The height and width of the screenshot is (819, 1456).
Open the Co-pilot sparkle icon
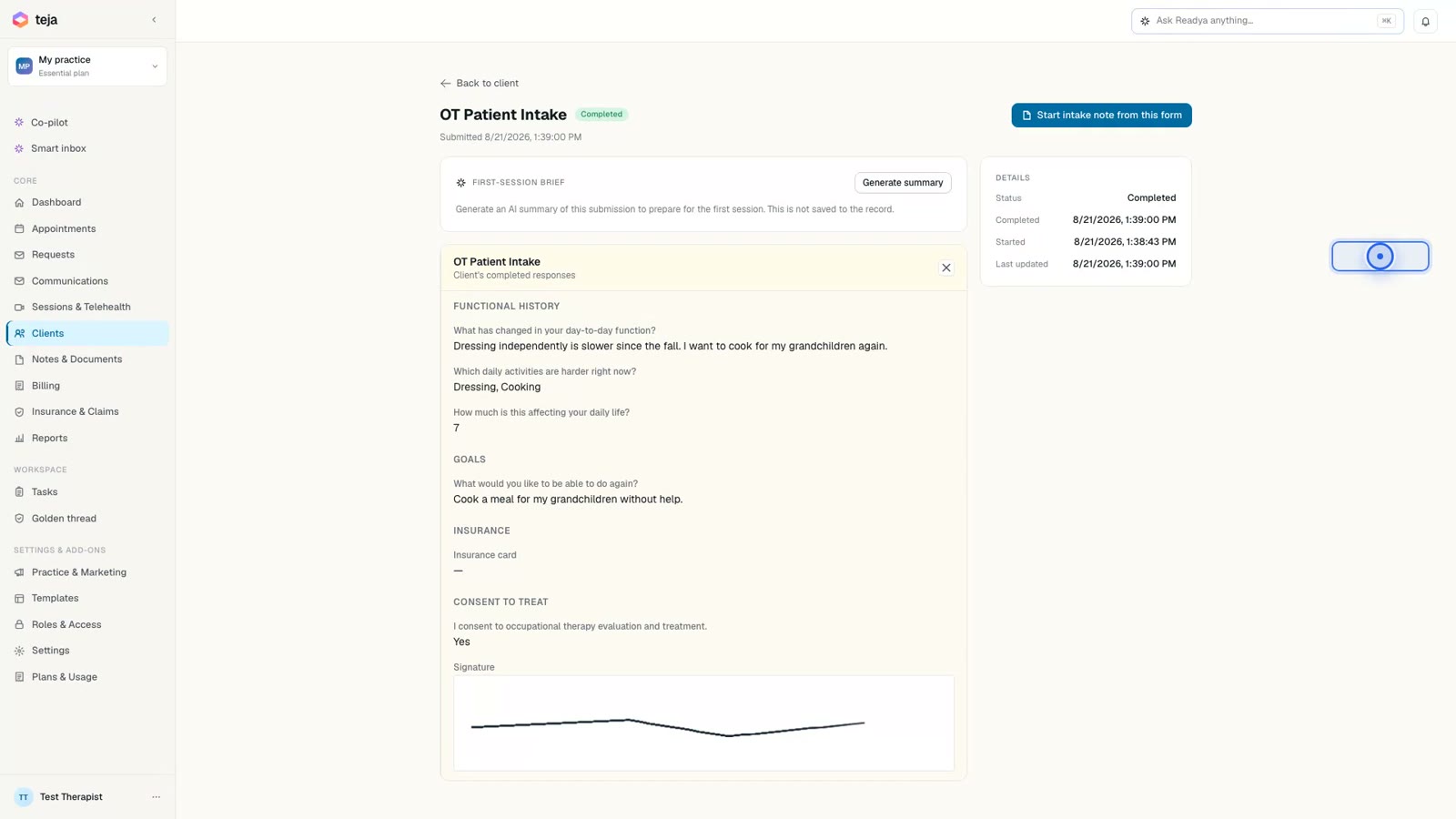(19, 122)
